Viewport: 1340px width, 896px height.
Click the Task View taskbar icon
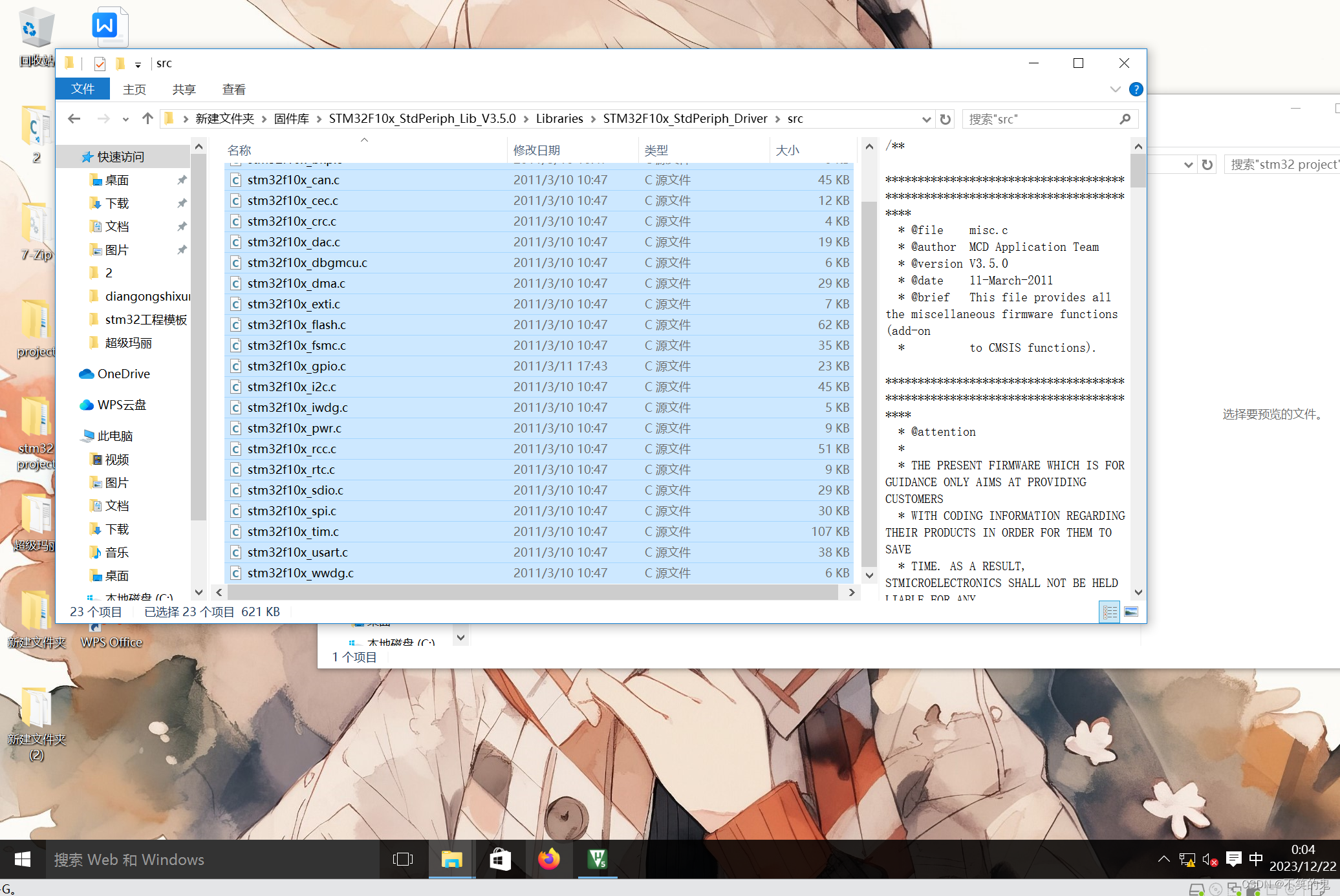coord(402,859)
